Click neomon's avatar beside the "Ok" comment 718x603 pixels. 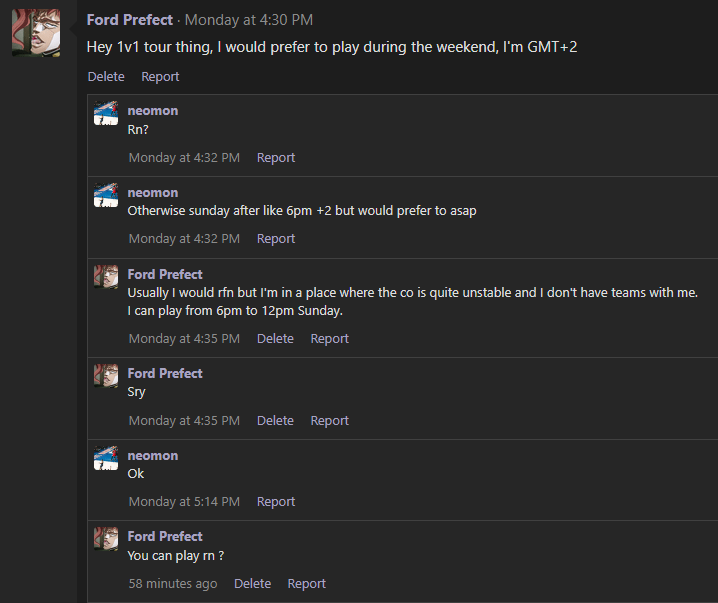pos(106,458)
